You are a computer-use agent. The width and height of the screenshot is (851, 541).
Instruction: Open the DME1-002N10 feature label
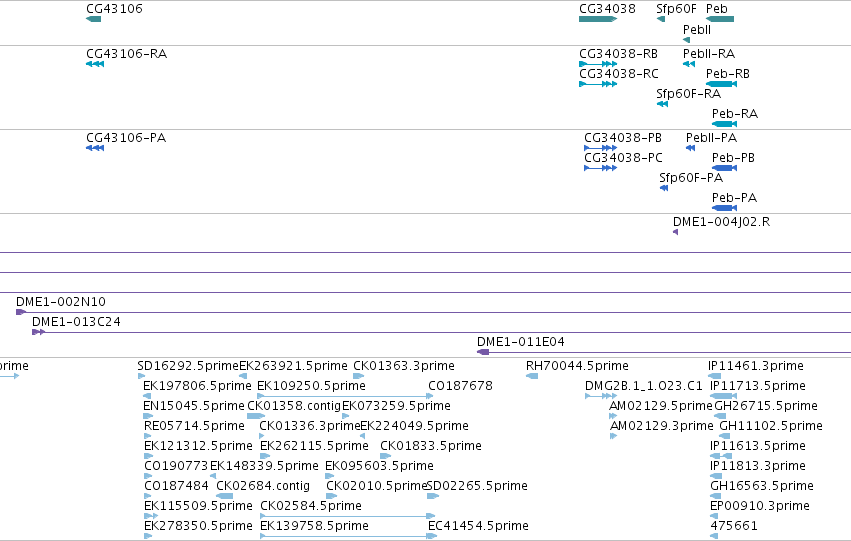click(x=61, y=302)
